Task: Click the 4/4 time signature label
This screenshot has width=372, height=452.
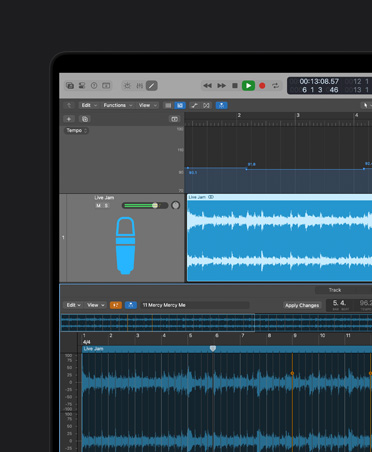Action: (86, 342)
